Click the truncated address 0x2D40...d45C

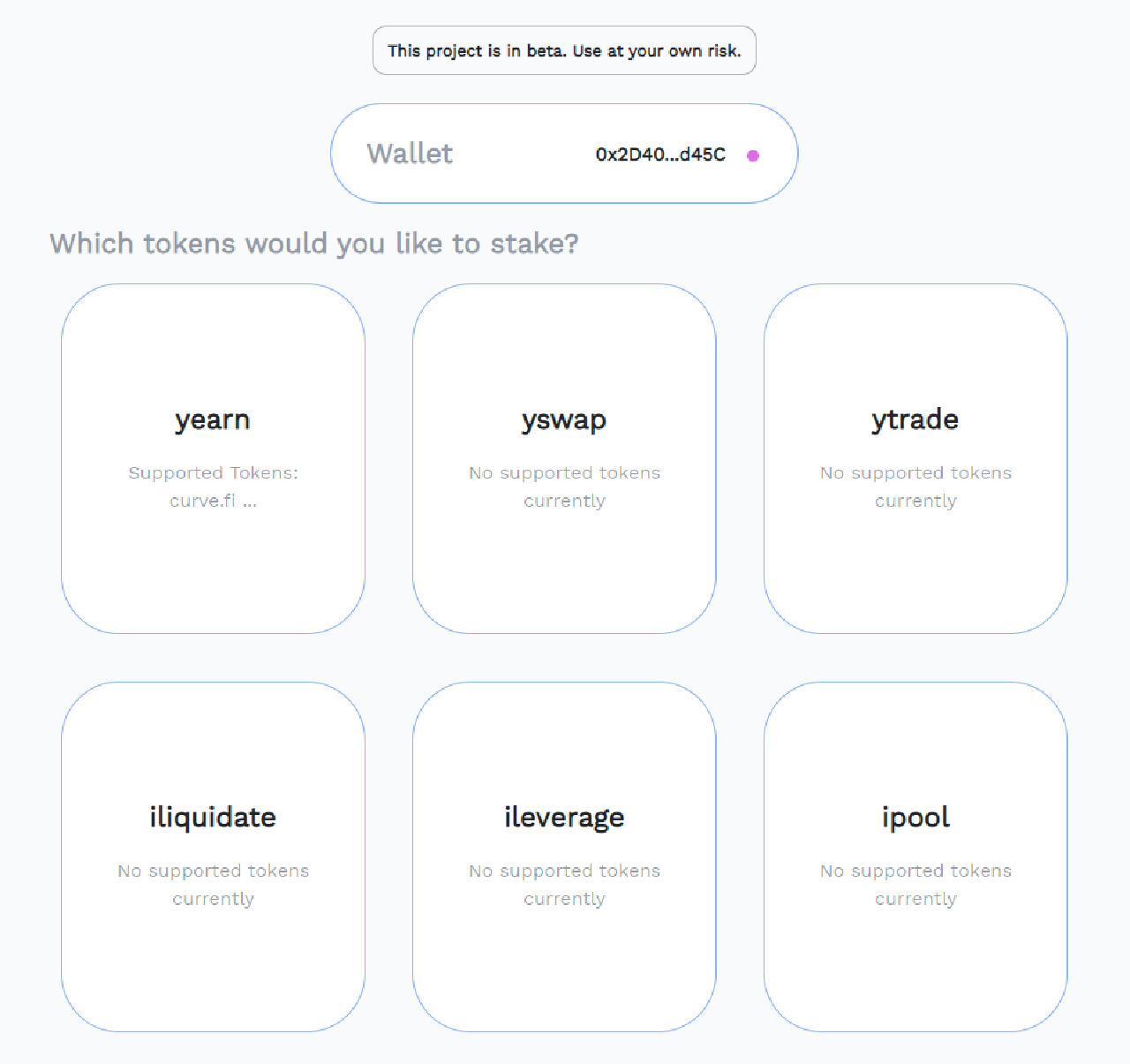(660, 154)
